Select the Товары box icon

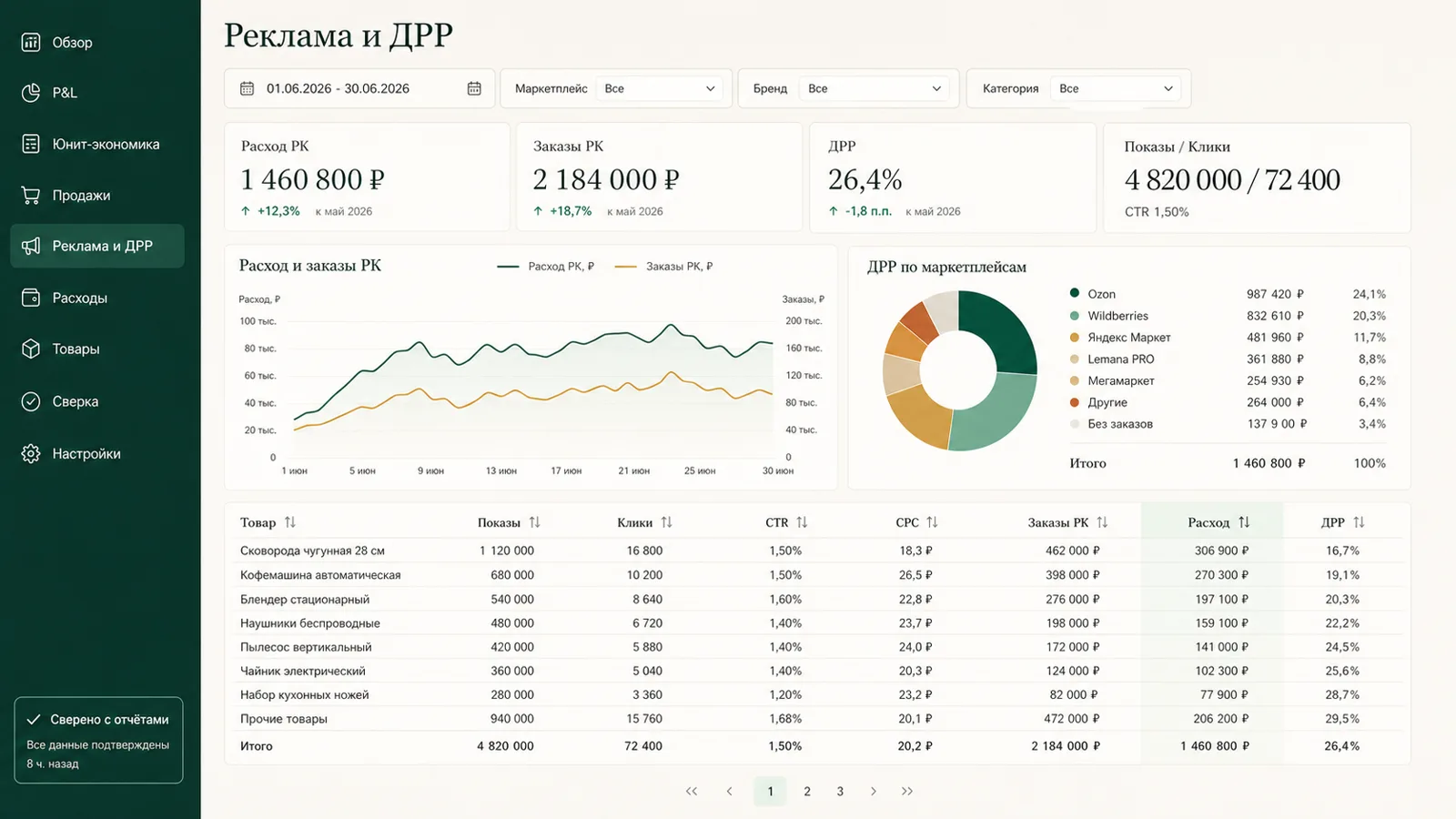31,349
